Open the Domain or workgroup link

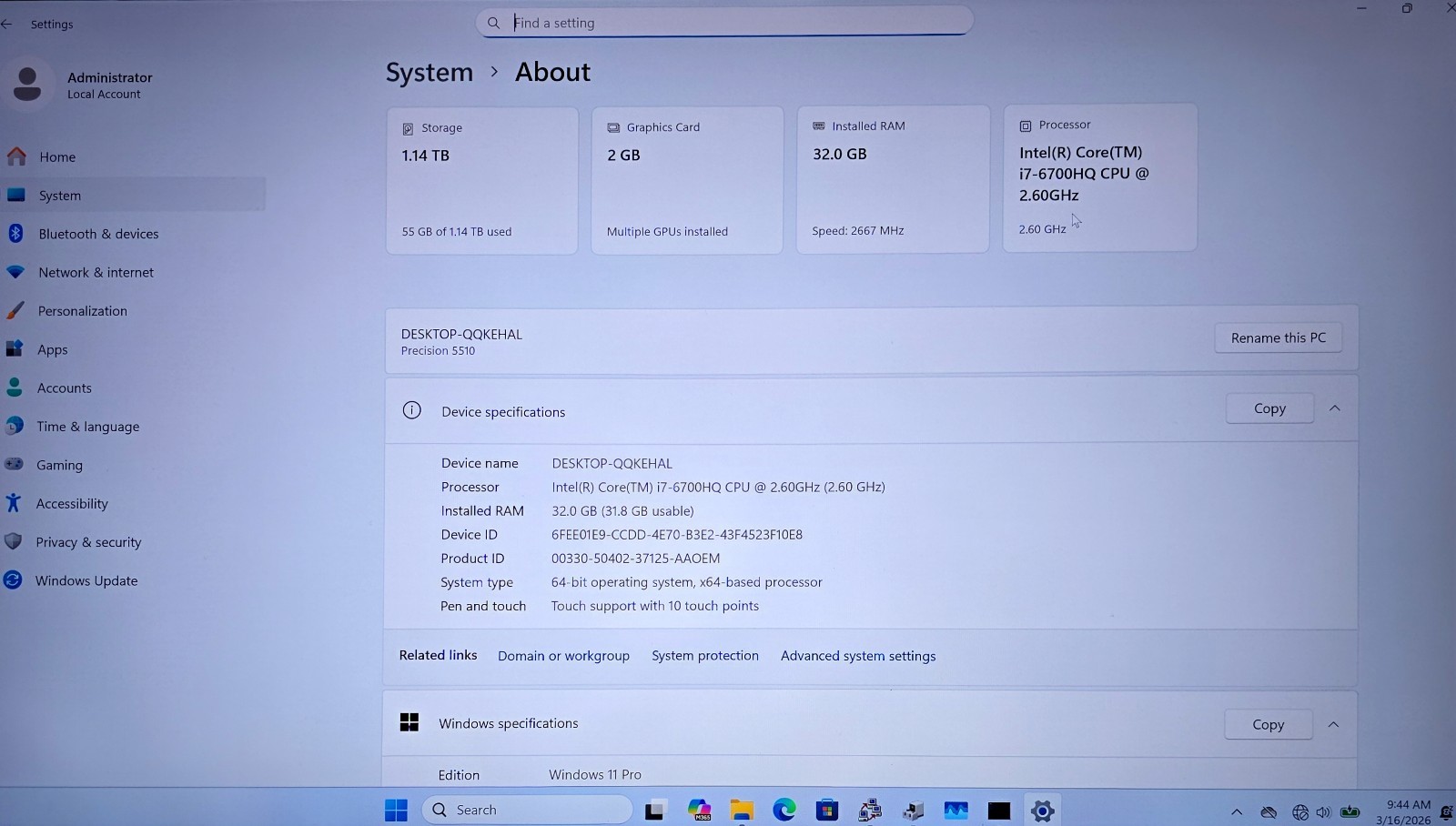coord(563,656)
